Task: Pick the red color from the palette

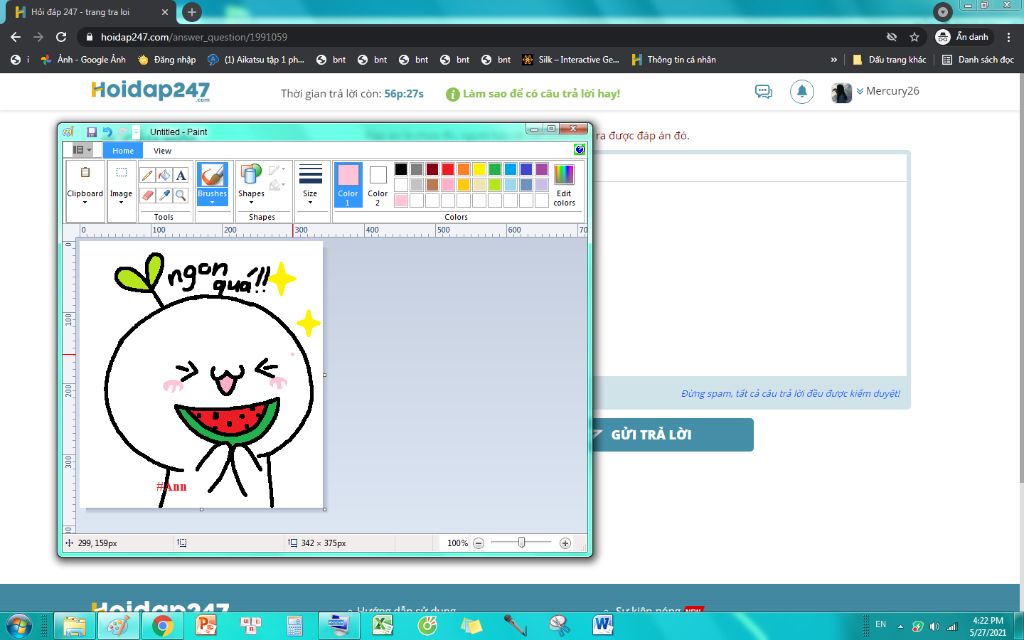Action: 448,169
